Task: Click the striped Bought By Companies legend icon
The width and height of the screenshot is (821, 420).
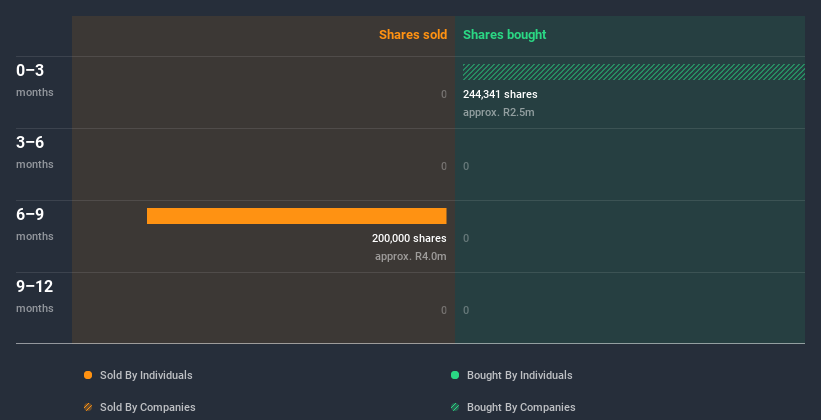Action: [455, 407]
